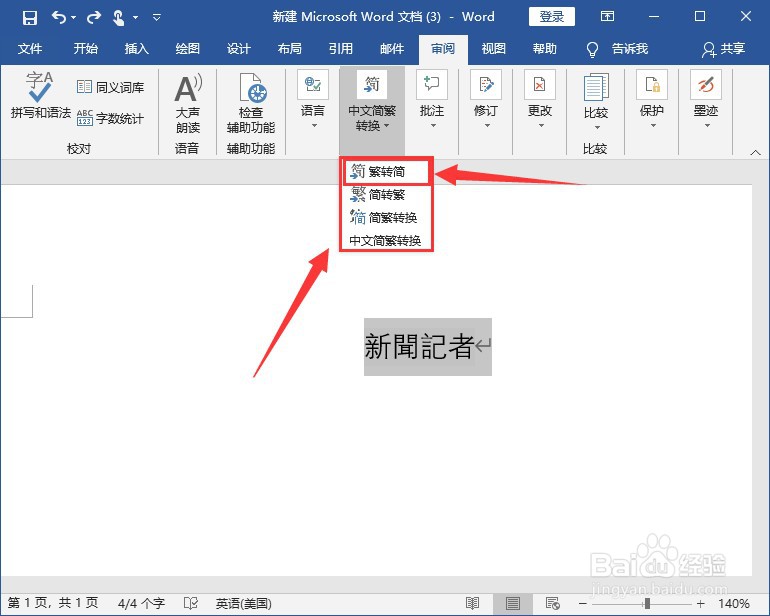
Task: Redo the last action
Action: click(93, 18)
